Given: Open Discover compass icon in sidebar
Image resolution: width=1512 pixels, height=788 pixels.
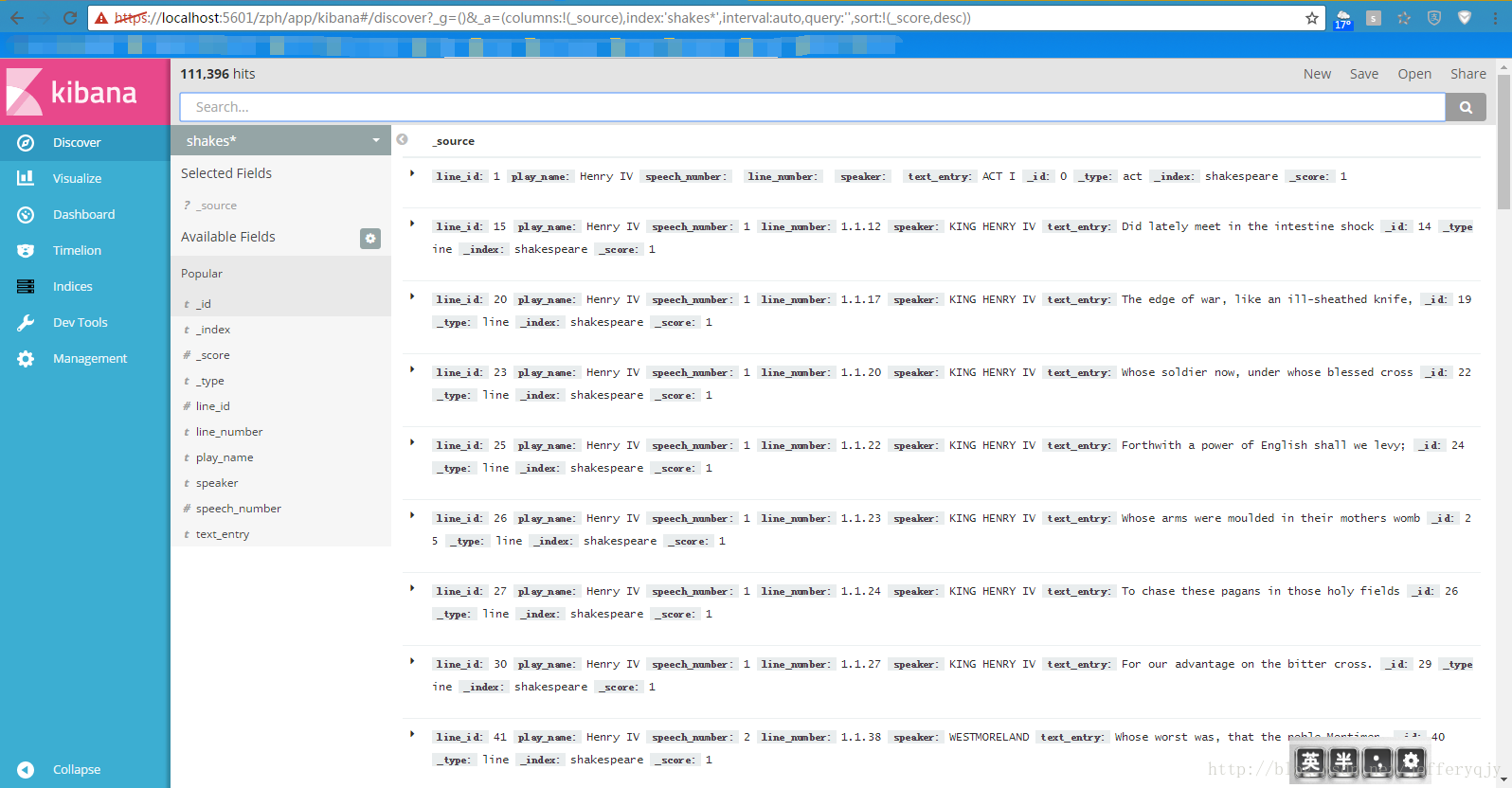Looking at the screenshot, I should pyautogui.click(x=26, y=143).
